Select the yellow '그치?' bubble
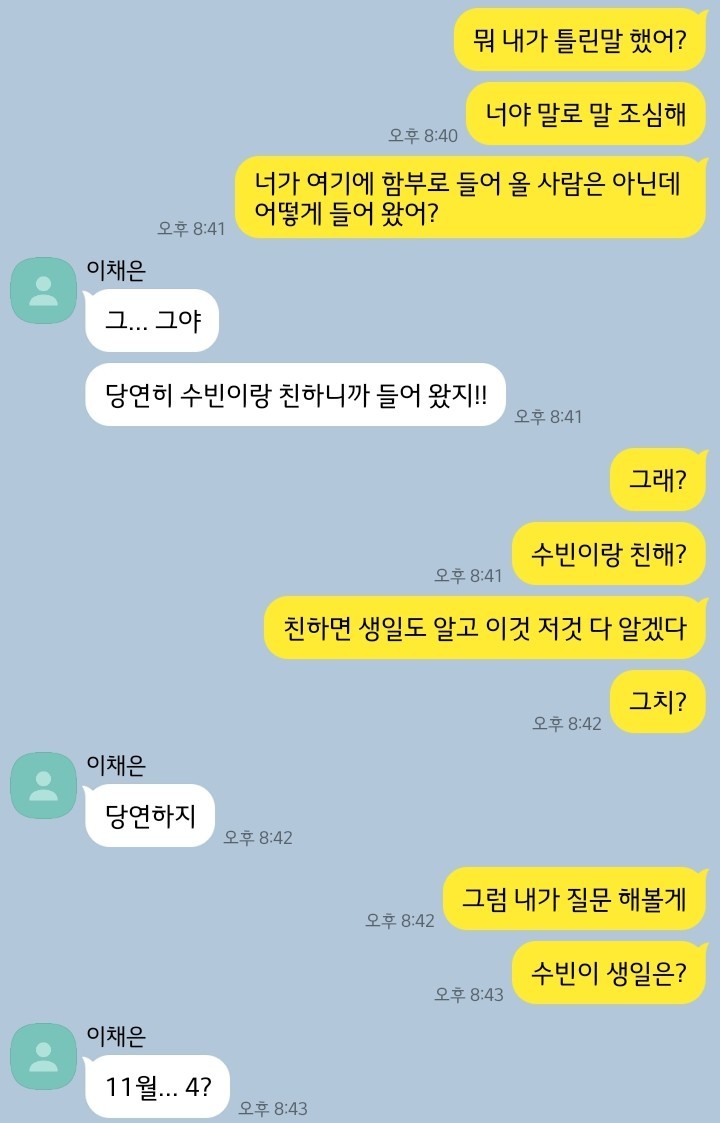Viewport: 720px width, 1123px height. tap(658, 701)
